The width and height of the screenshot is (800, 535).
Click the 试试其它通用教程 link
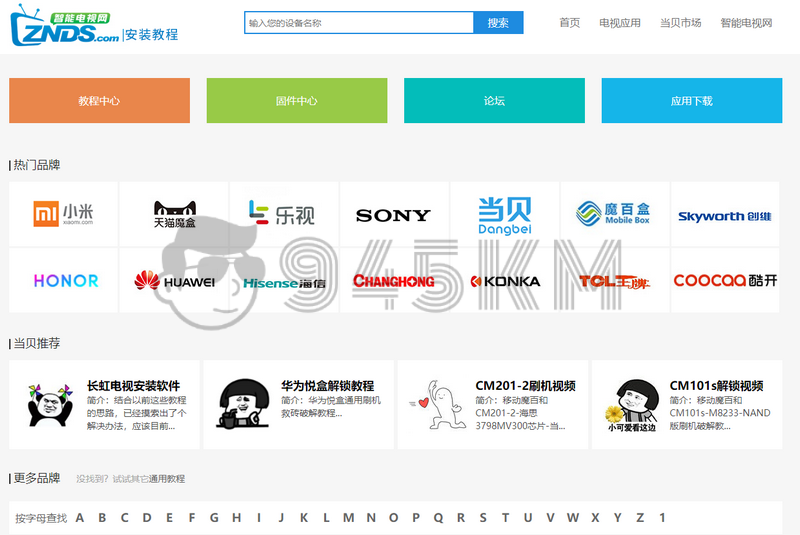click(x=148, y=479)
